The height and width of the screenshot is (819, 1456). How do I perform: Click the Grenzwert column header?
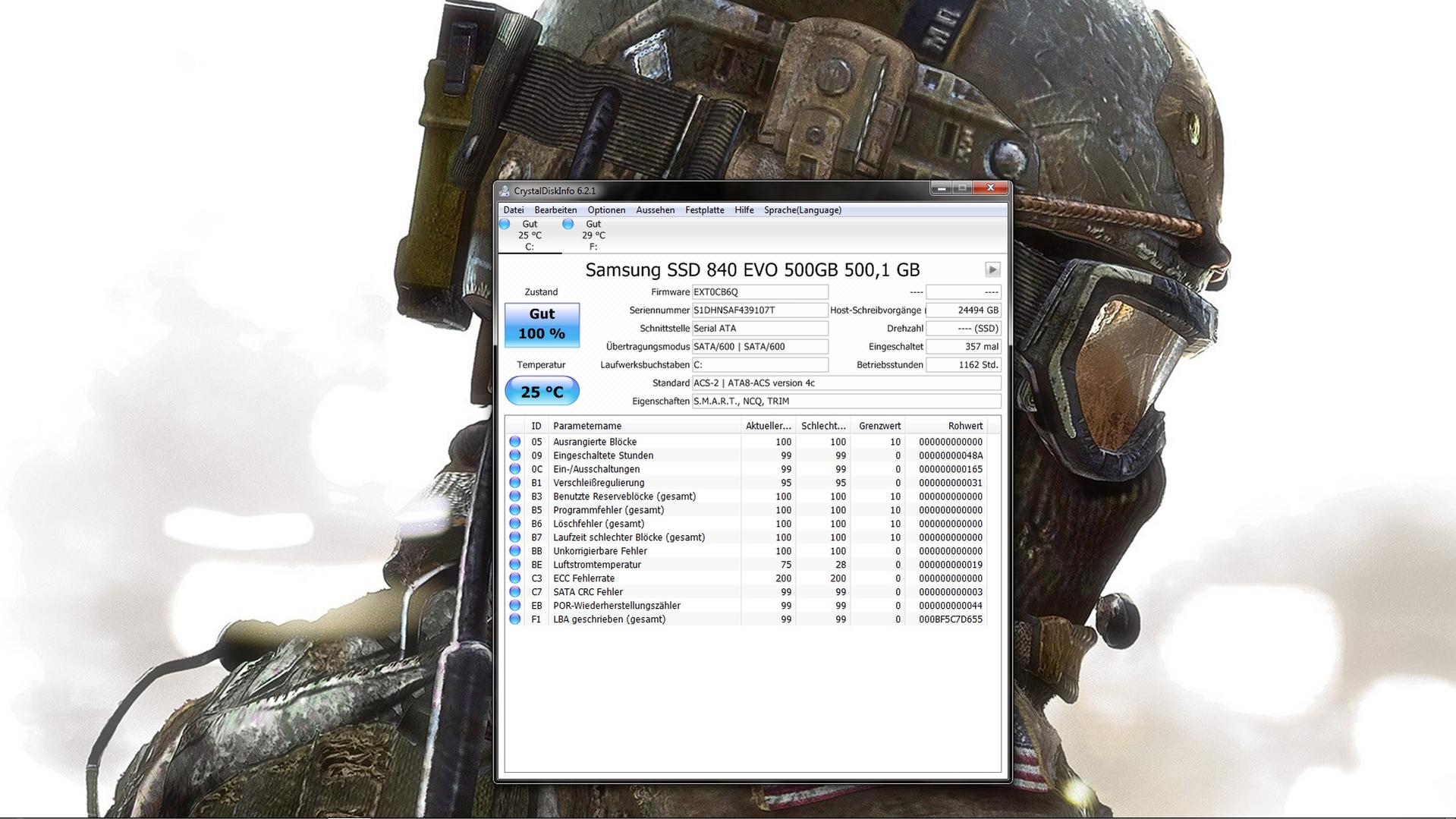point(878,426)
